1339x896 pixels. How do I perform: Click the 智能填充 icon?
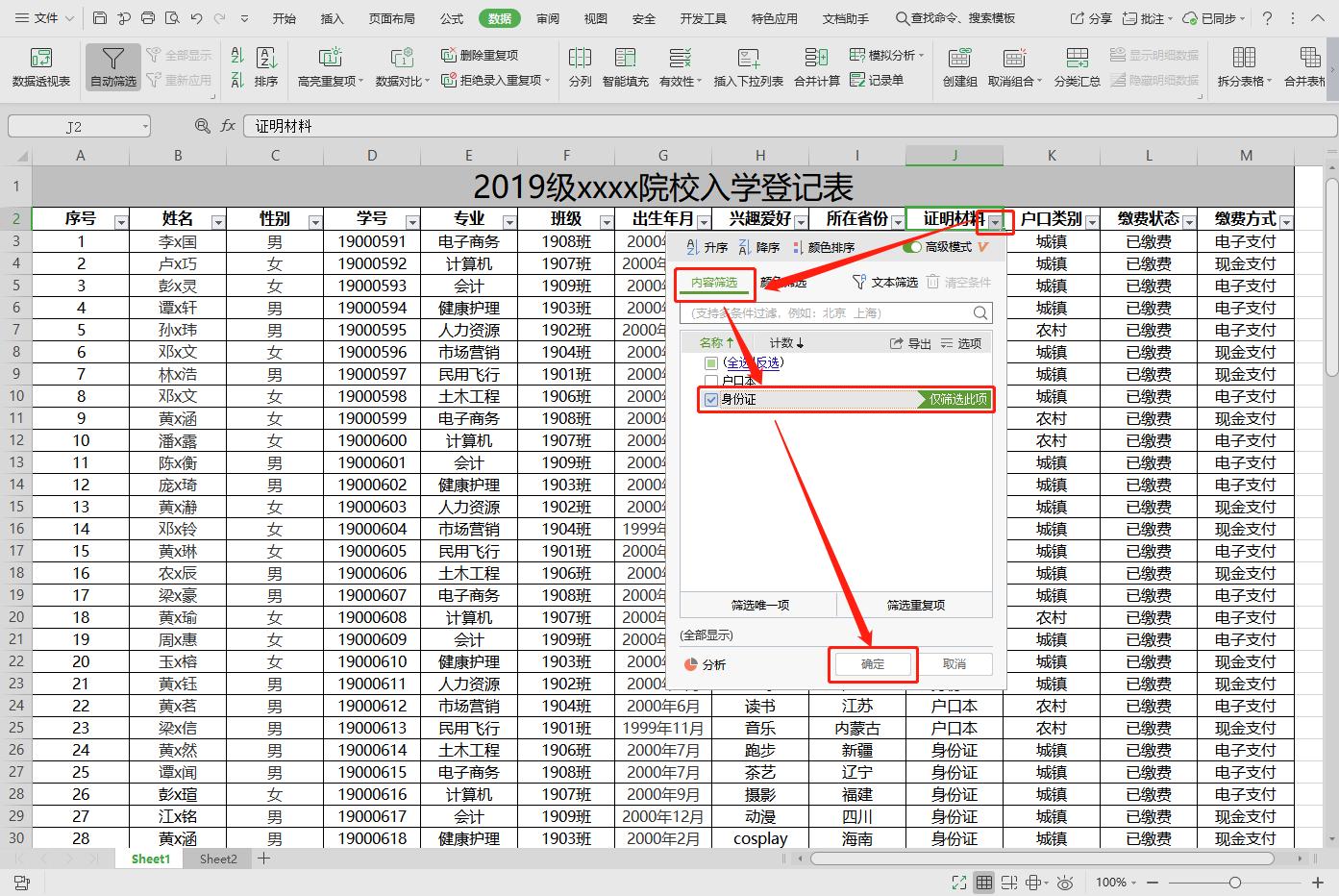(625, 65)
